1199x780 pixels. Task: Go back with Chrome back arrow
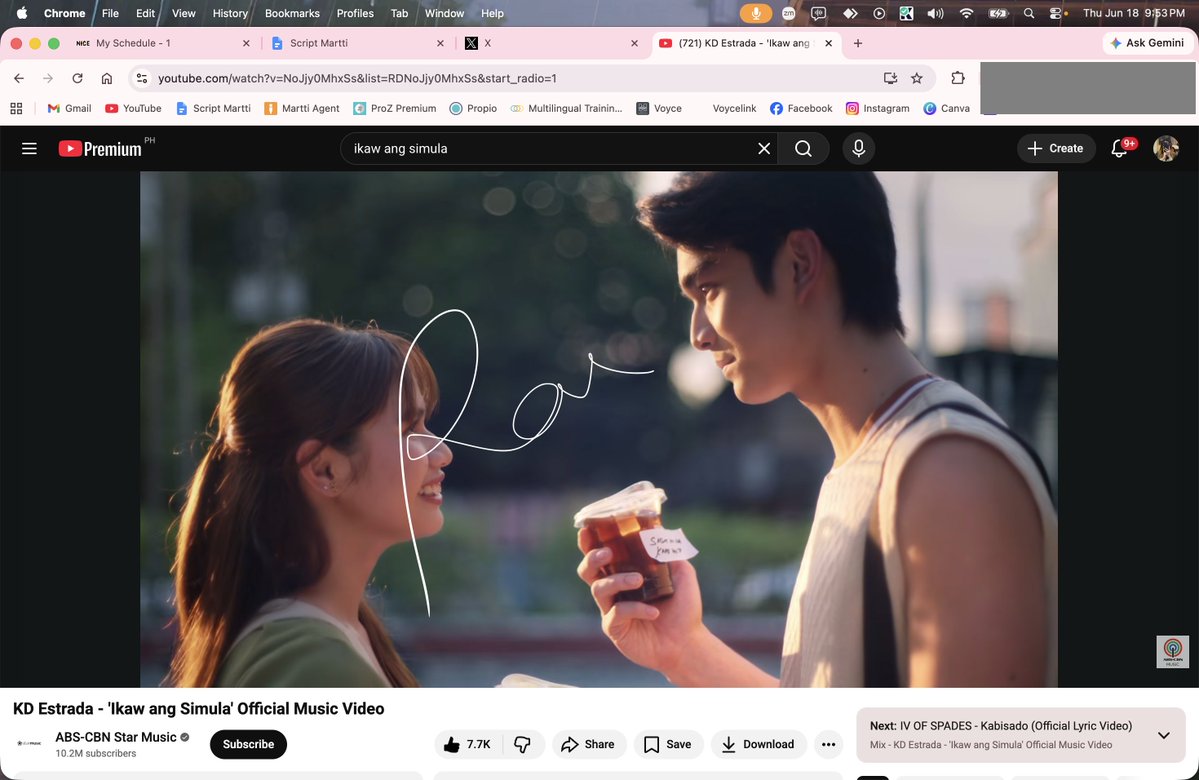pos(19,78)
